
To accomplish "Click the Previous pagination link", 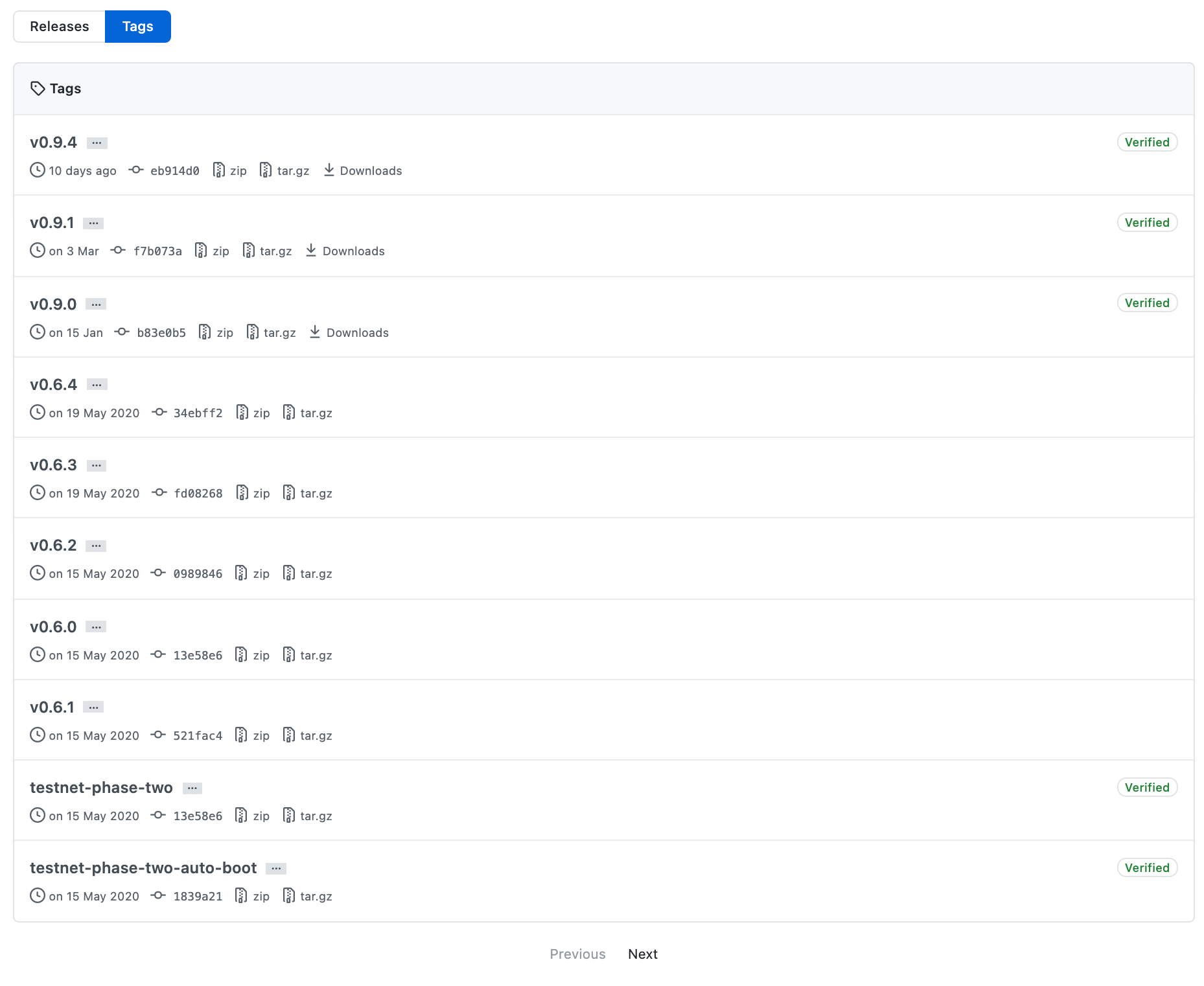I will pos(577,954).
